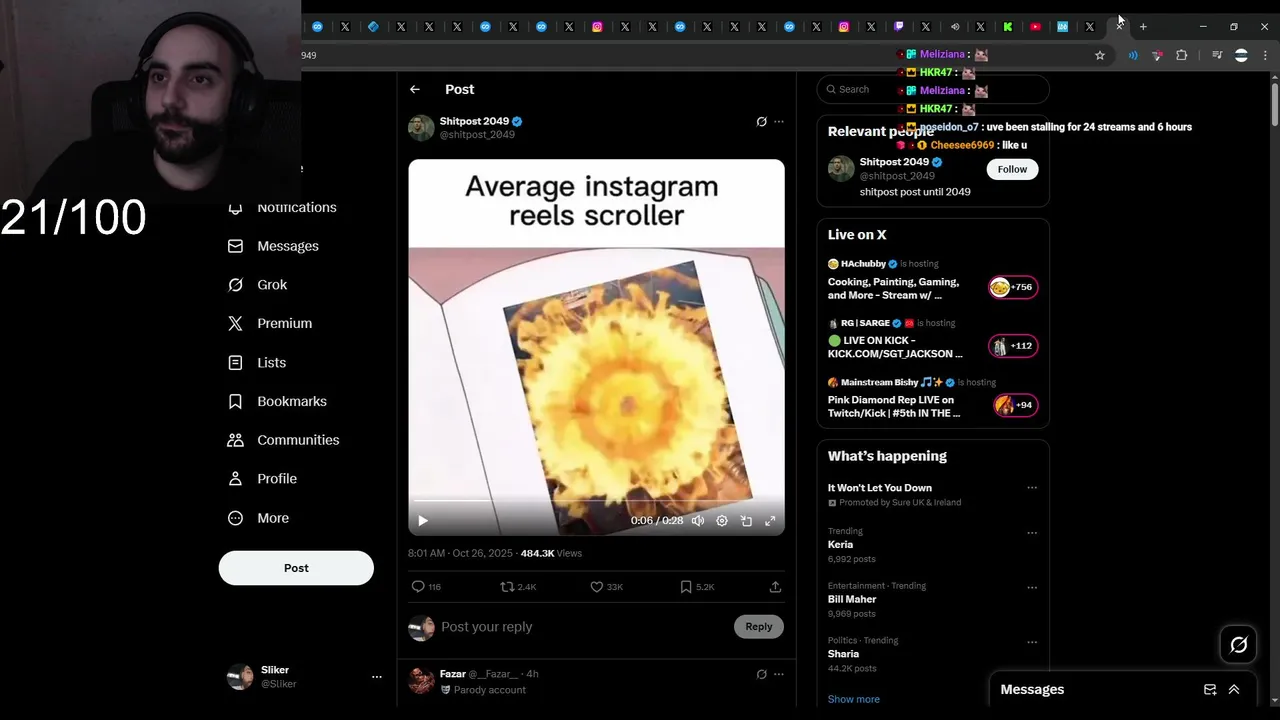Image resolution: width=1280 pixels, height=720 pixels.
Task: Seek along the video progress bar
Action: pos(596,500)
